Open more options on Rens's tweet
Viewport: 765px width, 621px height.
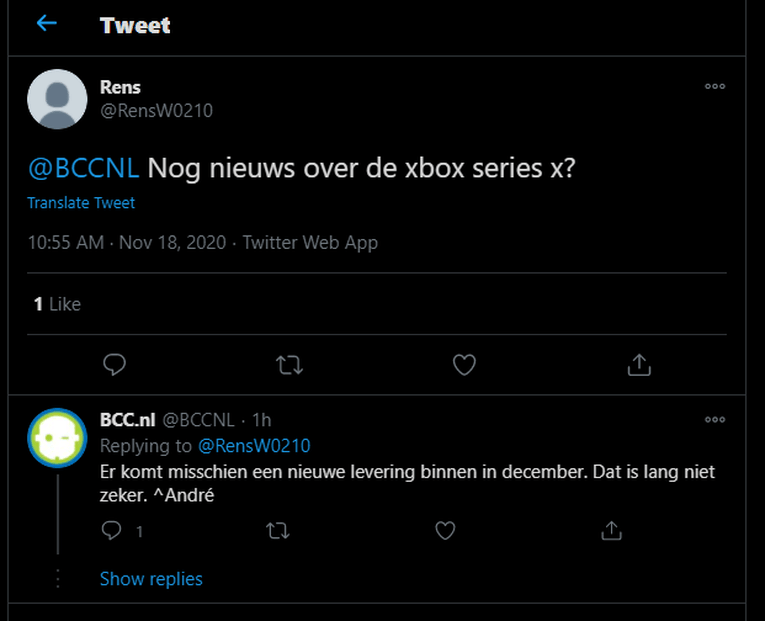(714, 87)
